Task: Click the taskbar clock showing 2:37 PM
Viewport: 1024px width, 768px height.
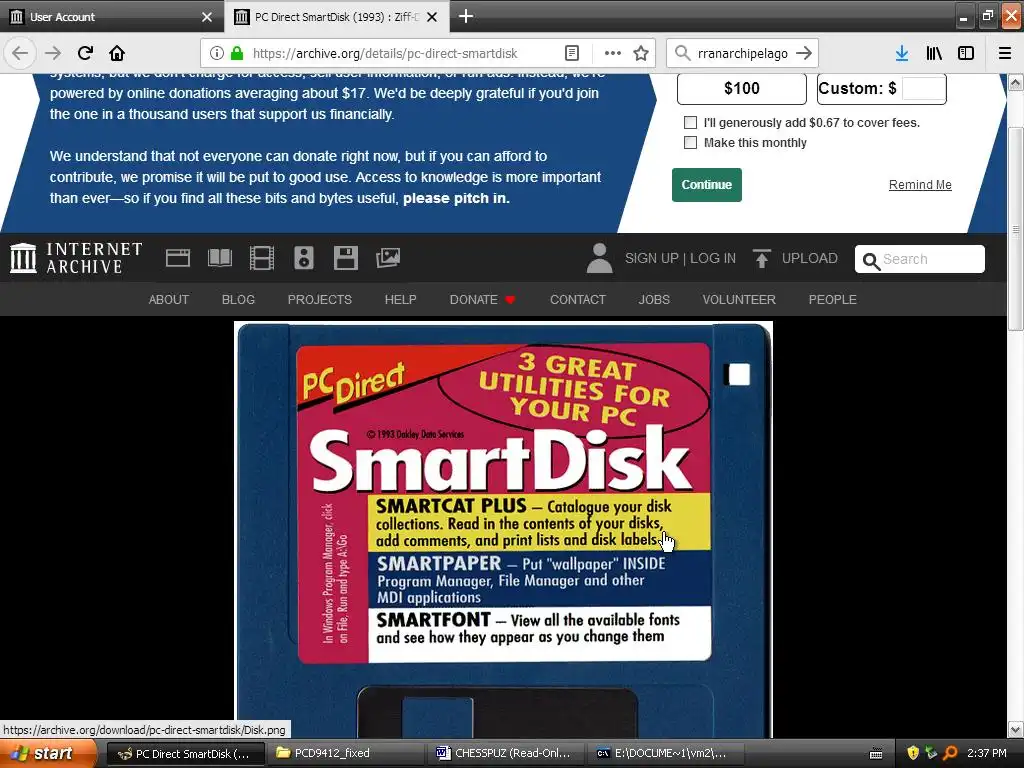Action: click(987, 754)
